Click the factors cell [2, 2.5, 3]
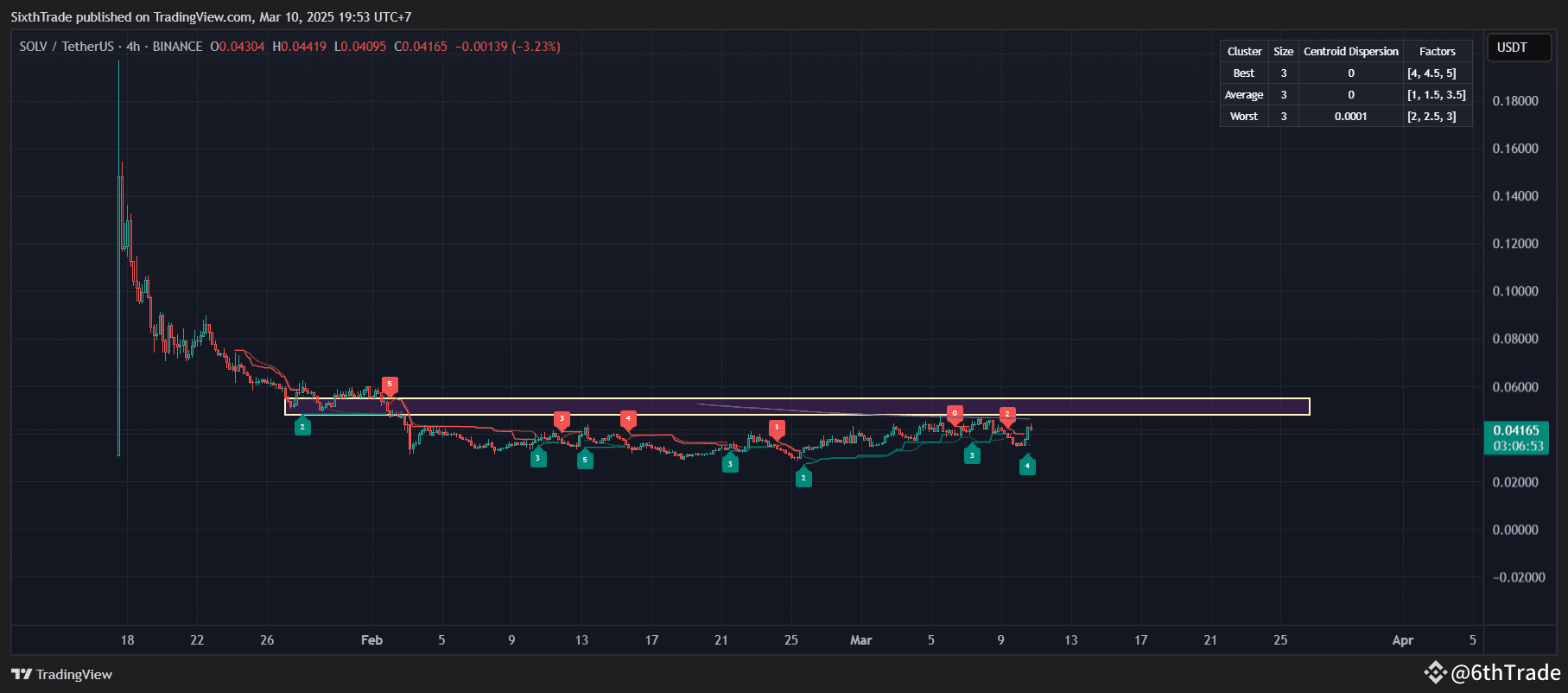Image resolution: width=1568 pixels, height=693 pixels. coord(1432,117)
